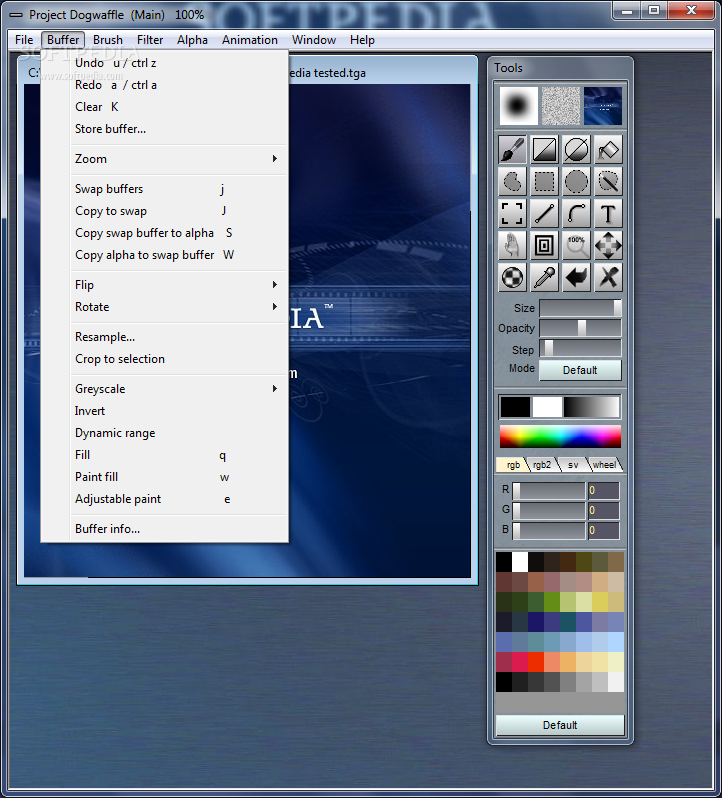Click the blue image buffer thumbnail
The width and height of the screenshot is (722, 798).
(x=603, y=106)
